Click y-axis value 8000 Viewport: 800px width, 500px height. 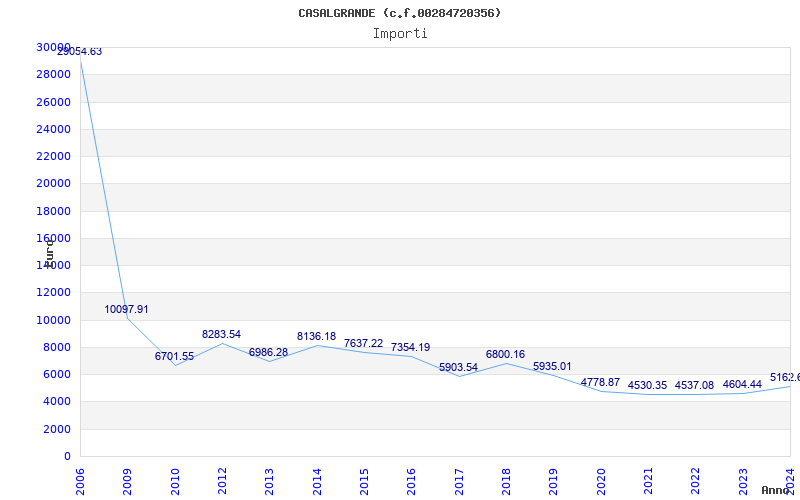tap(57, 347)
